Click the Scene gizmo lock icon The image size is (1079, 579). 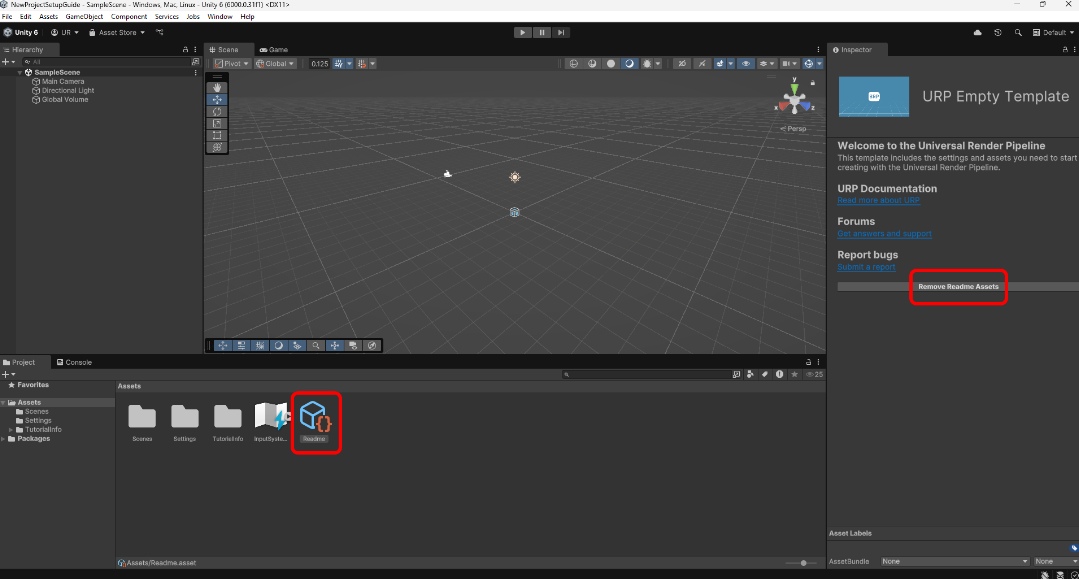(x=813, y=83)
